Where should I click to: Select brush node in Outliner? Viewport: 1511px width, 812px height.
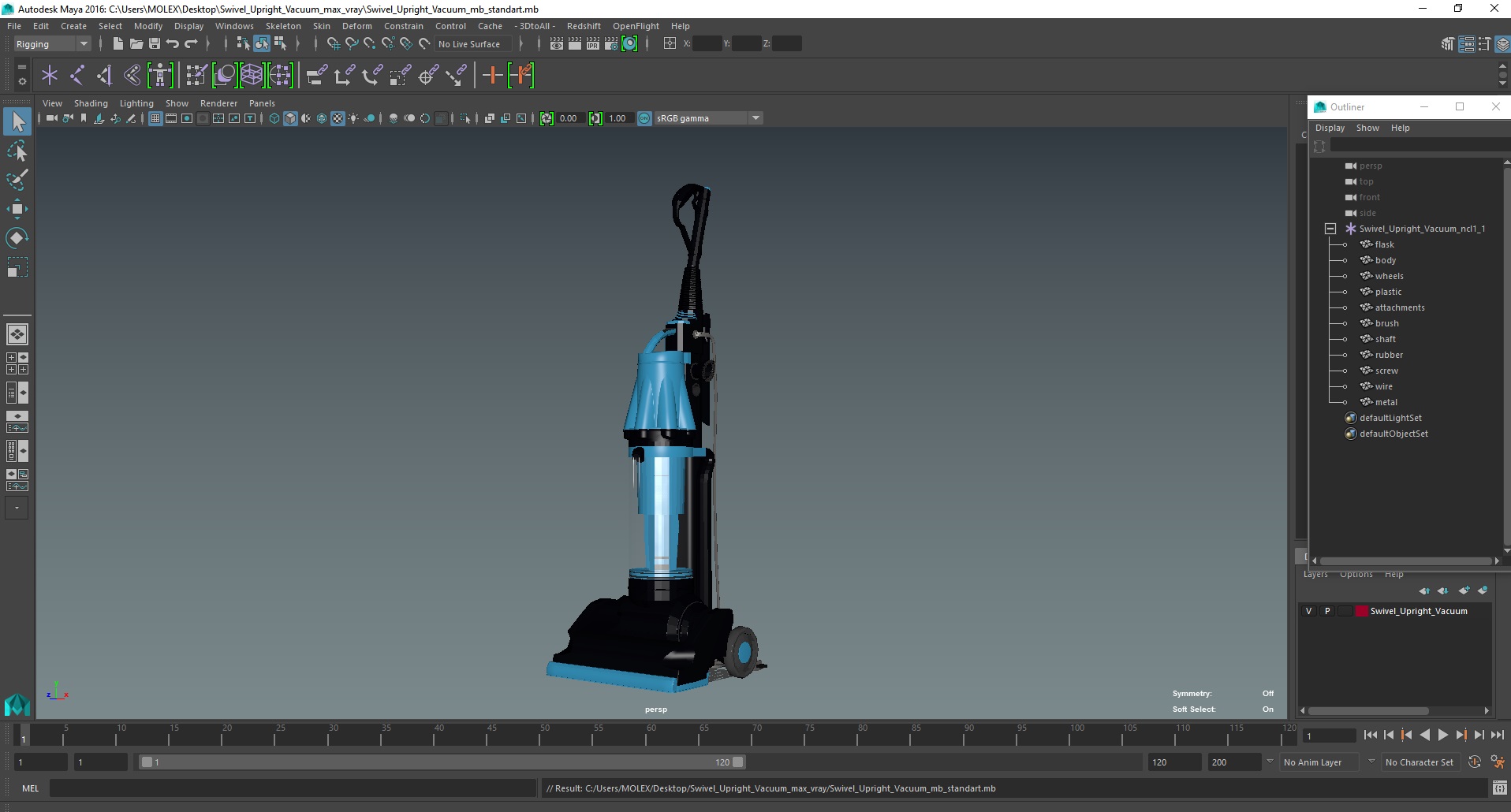(x=1386, y=323)
